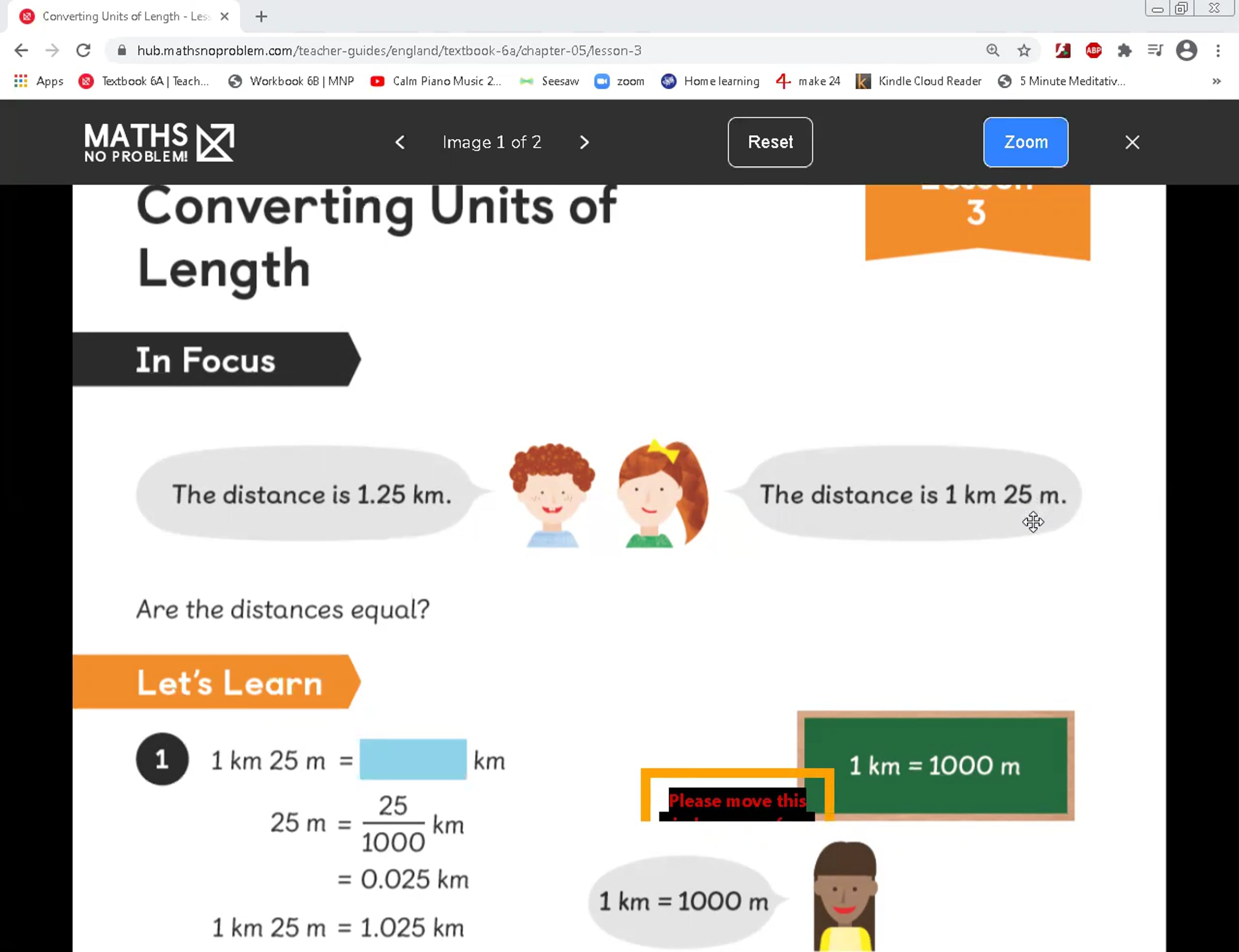This screenshot has height=952, width=1239.
Task: Open the Chrome three-dot menu
Action: (x=1217, y=51)
